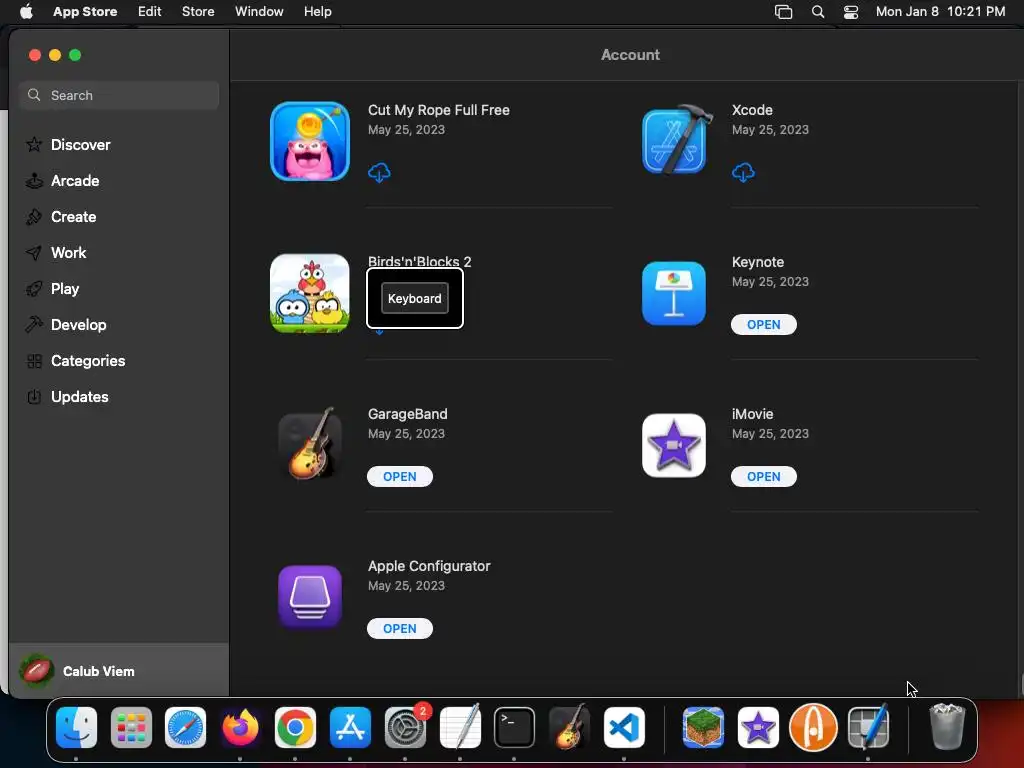
Task: Launch Google Chrome from the Dock
Action: coord(295,728)
